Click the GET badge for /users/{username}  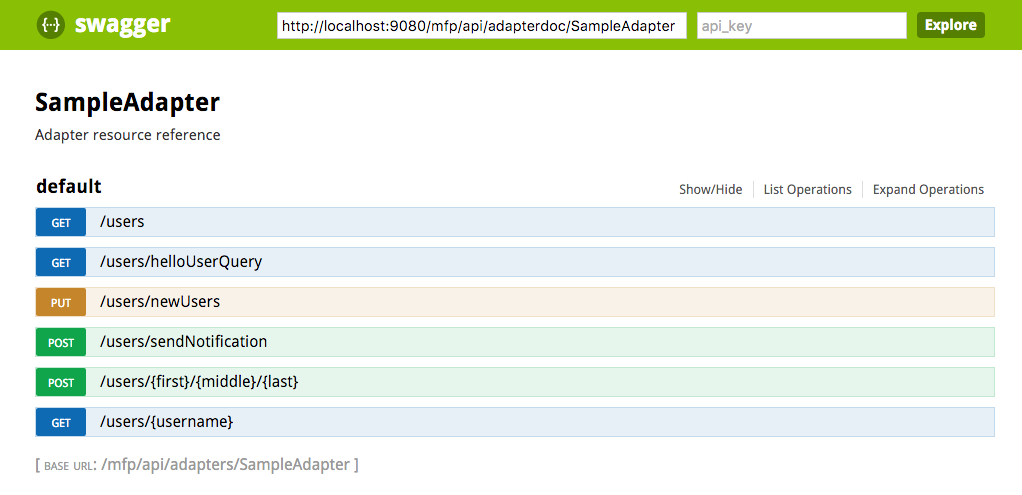61,422
